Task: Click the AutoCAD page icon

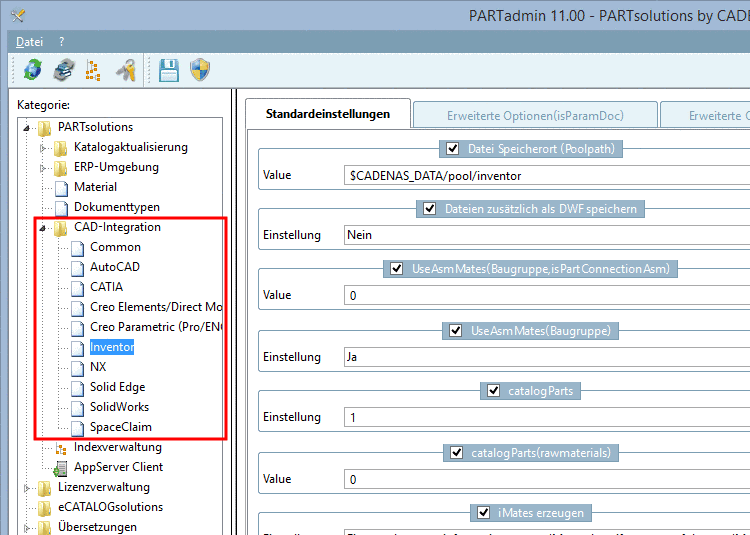Action: point(77,268)
